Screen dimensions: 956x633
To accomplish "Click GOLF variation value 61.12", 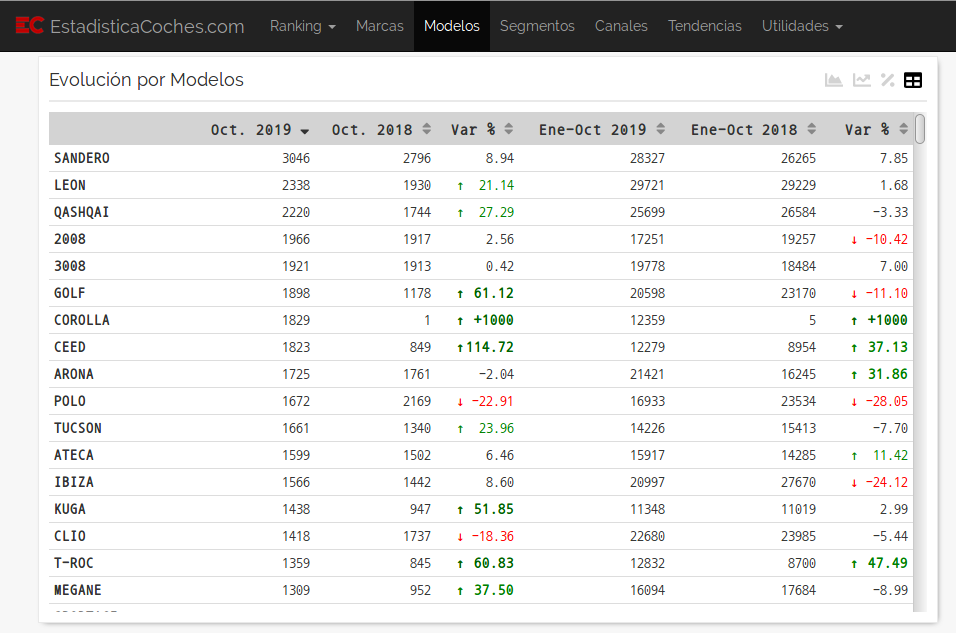I will coord(494,293).
